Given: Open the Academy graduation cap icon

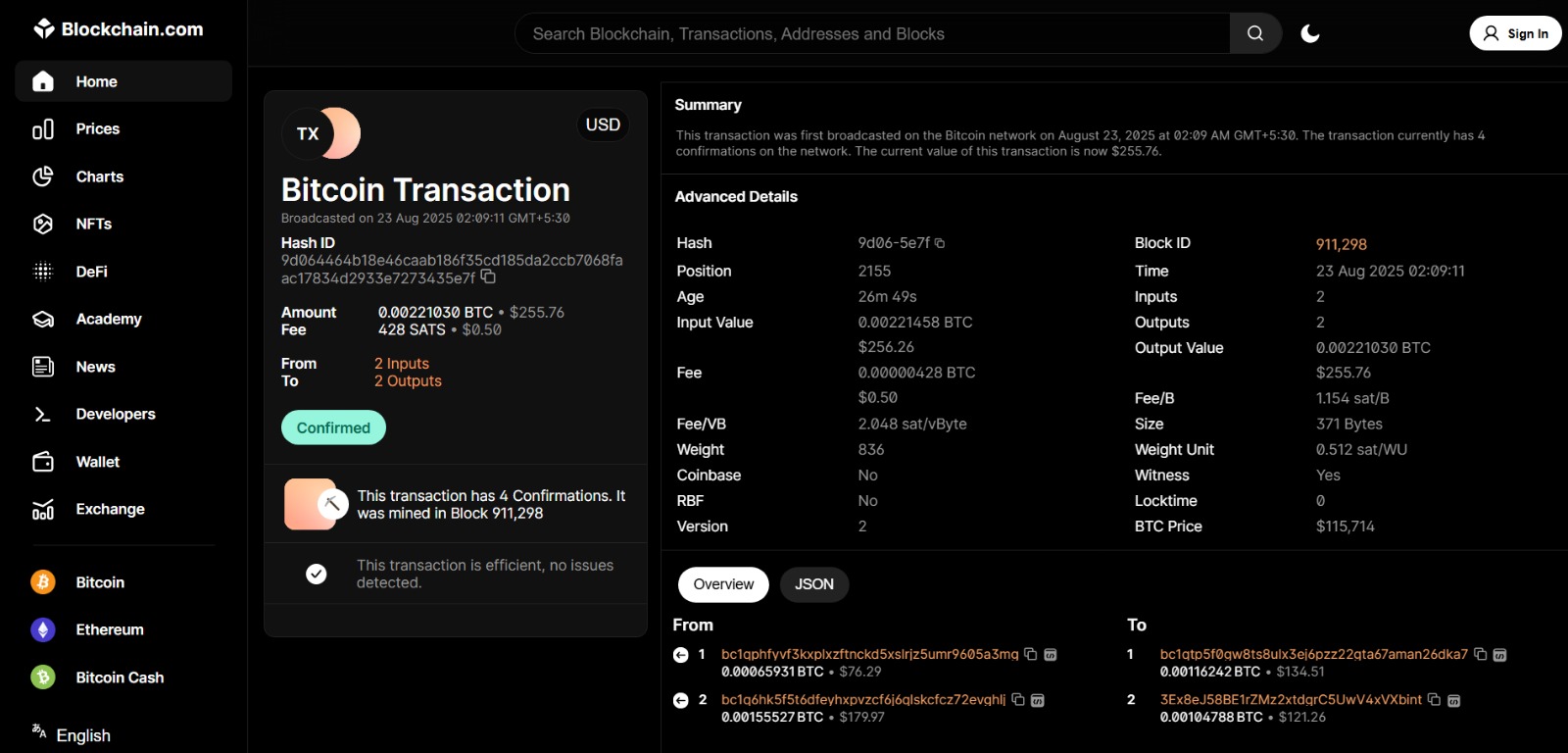Looking at the screenshot, I should (x=43, y=320).
